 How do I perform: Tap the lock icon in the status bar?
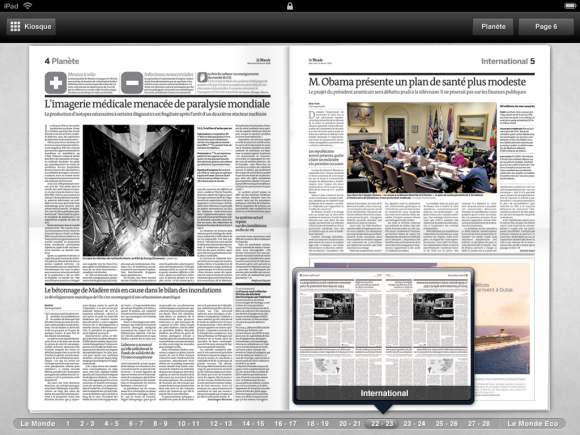tap(290, 6)
